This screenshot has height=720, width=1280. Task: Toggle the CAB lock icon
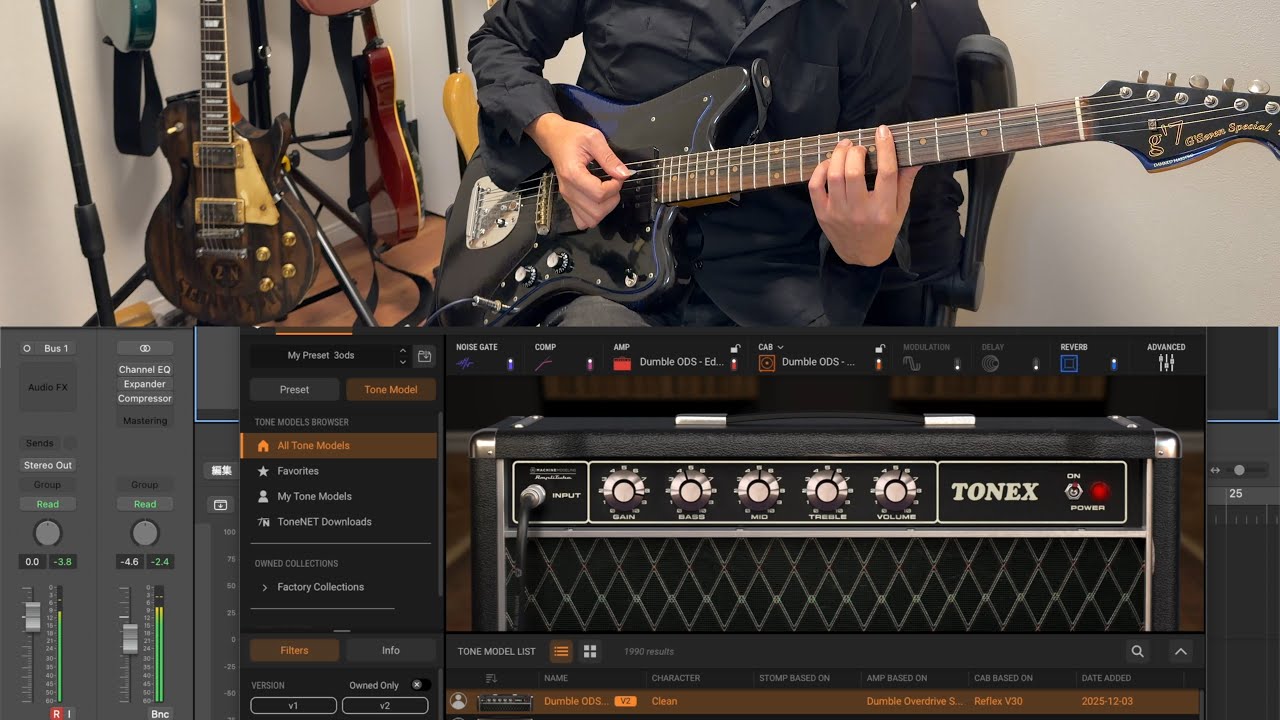[x=880, y=348]
